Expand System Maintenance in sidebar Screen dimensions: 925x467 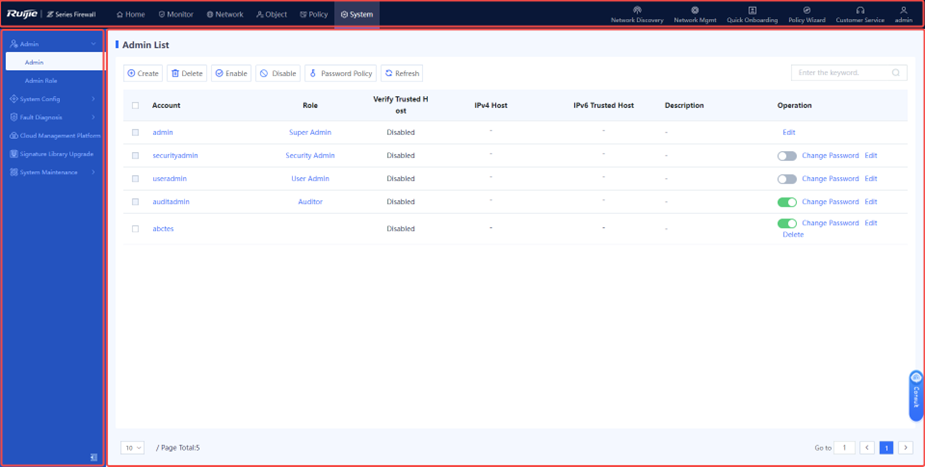[x=93, y=172]
